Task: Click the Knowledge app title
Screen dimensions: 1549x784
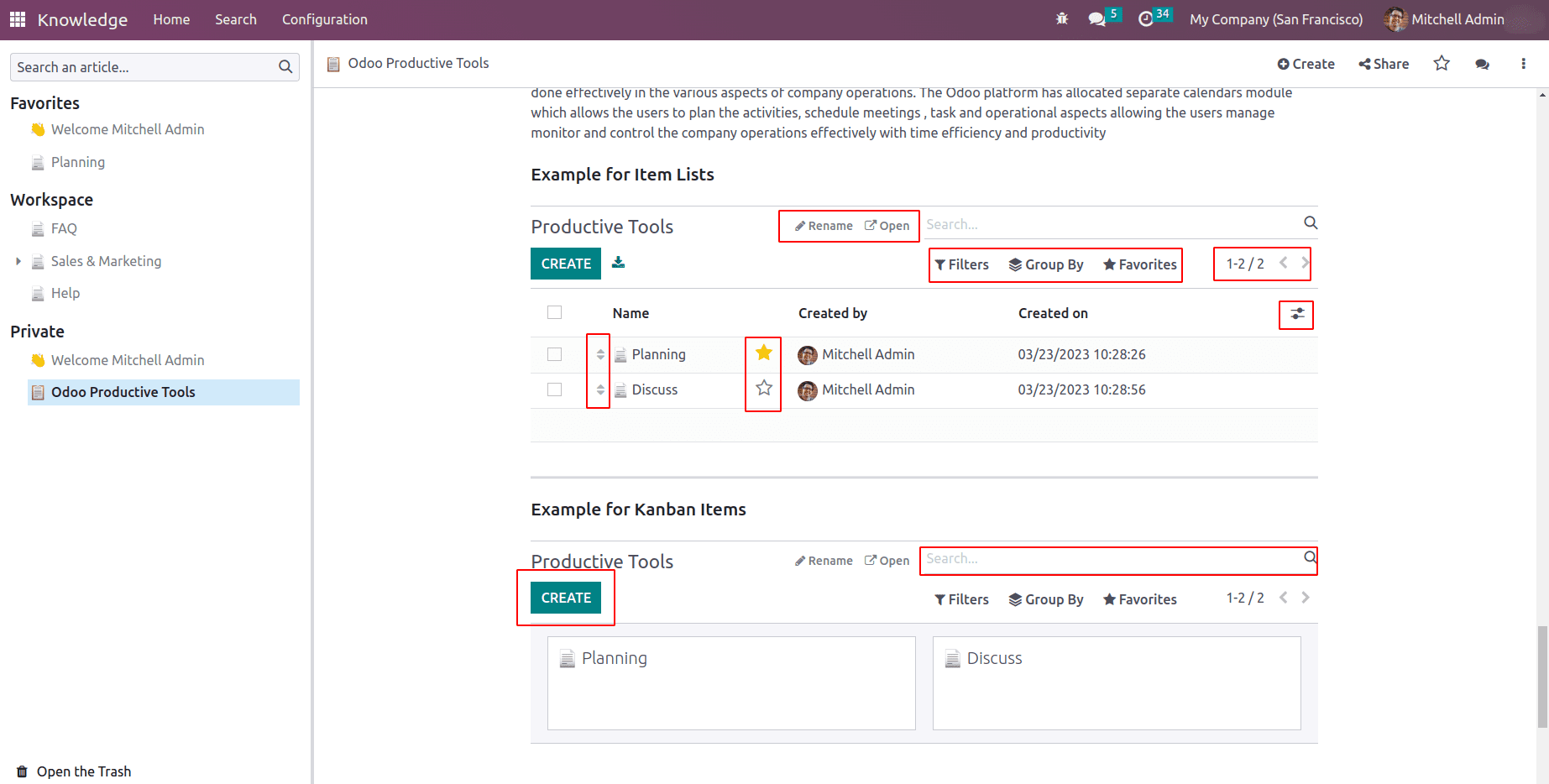Action: [82, 19]
